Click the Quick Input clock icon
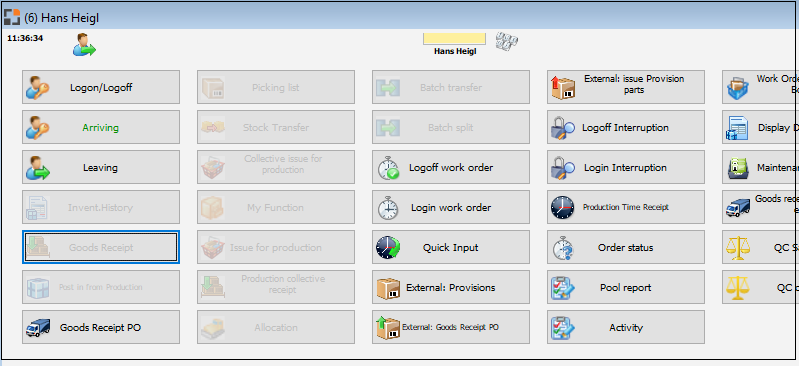The image size is (799, 366). [x=388, y=248]
